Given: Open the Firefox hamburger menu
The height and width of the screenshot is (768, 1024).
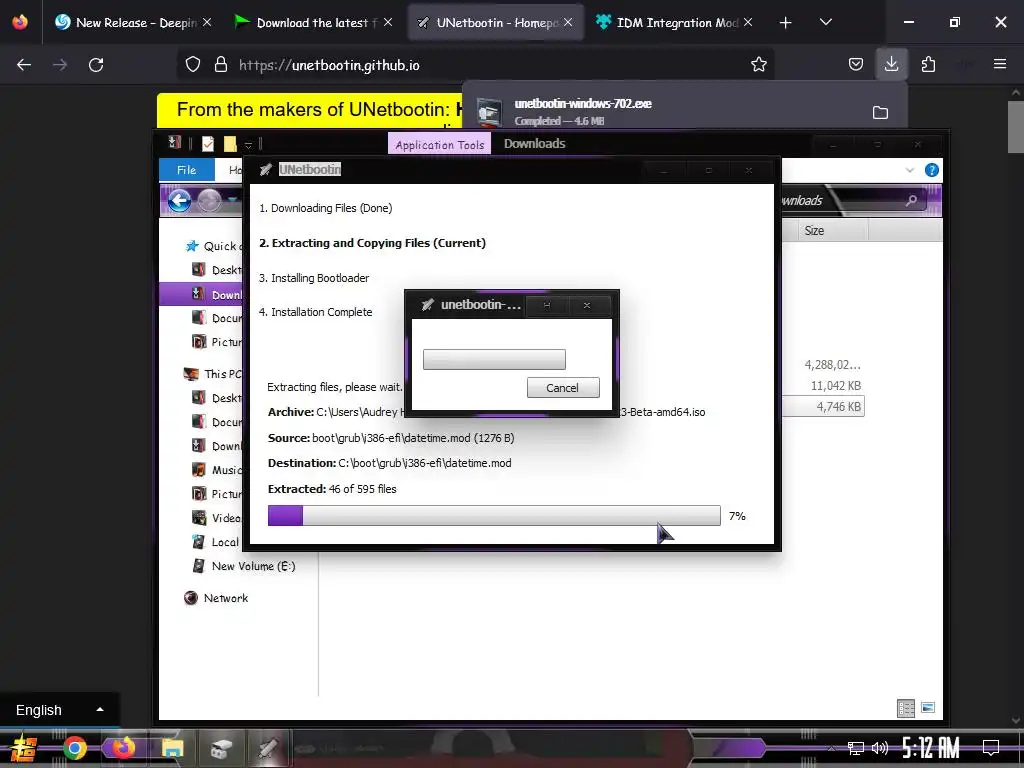Looking at the screenshot, I should click(x=999, y=64).
